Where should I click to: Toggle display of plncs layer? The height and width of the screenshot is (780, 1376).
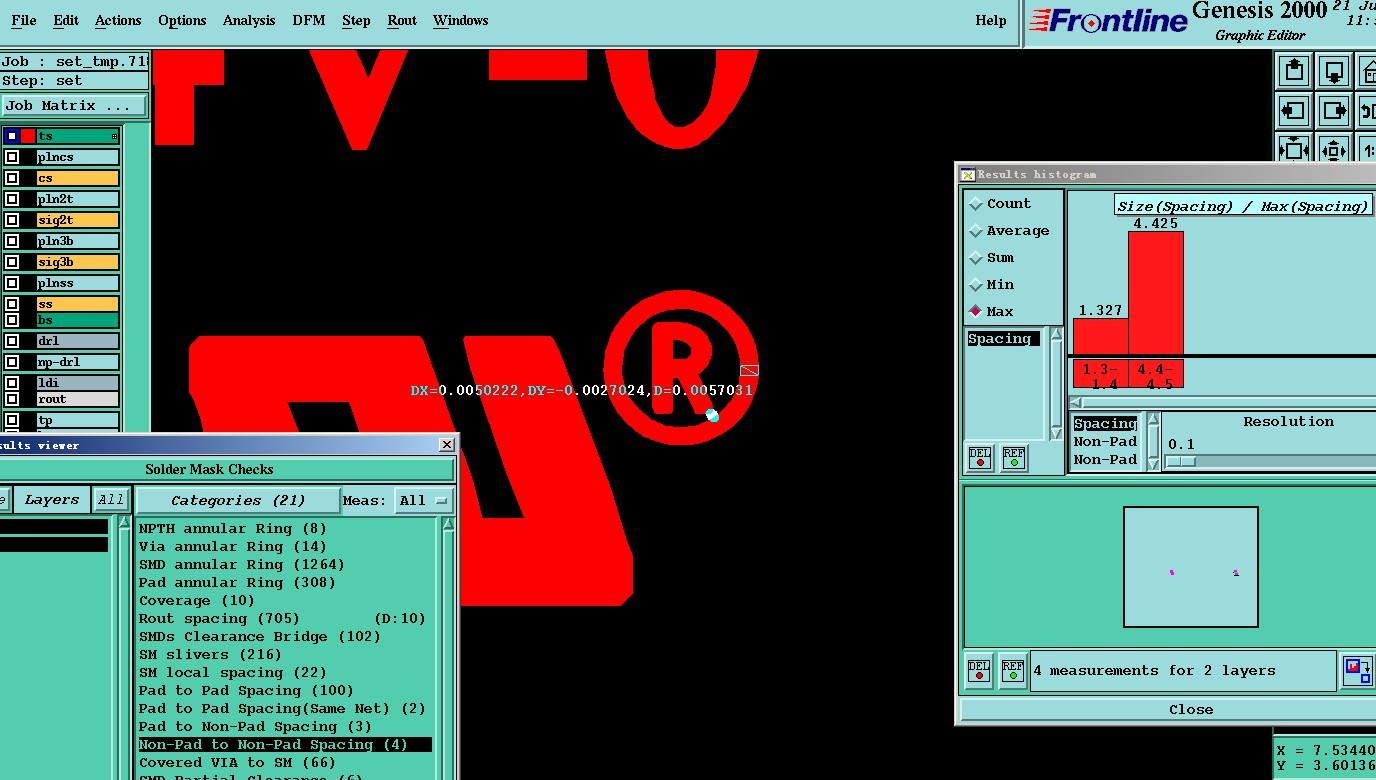click(x=12, y=157)
